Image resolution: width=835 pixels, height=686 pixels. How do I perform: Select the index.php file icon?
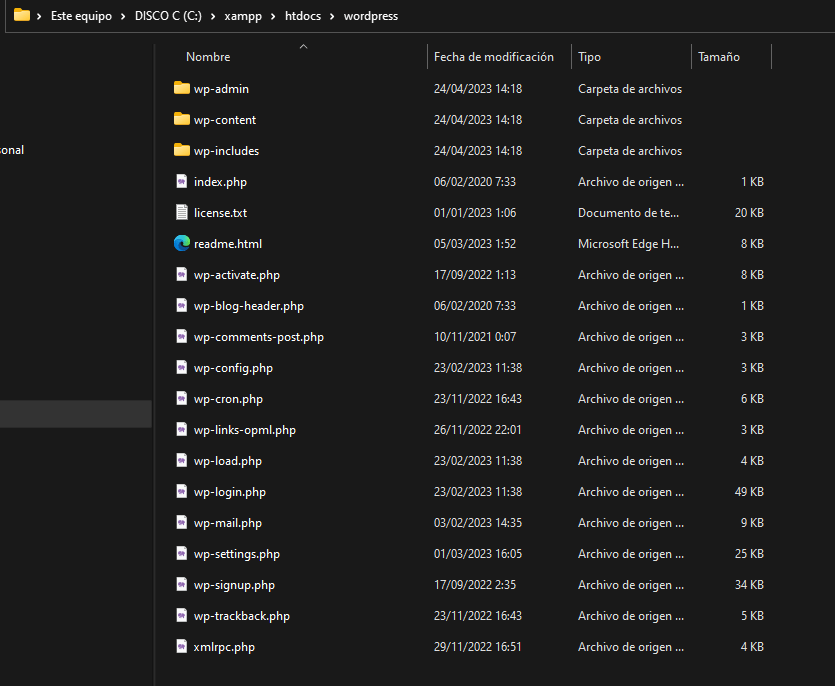(181, 181)
